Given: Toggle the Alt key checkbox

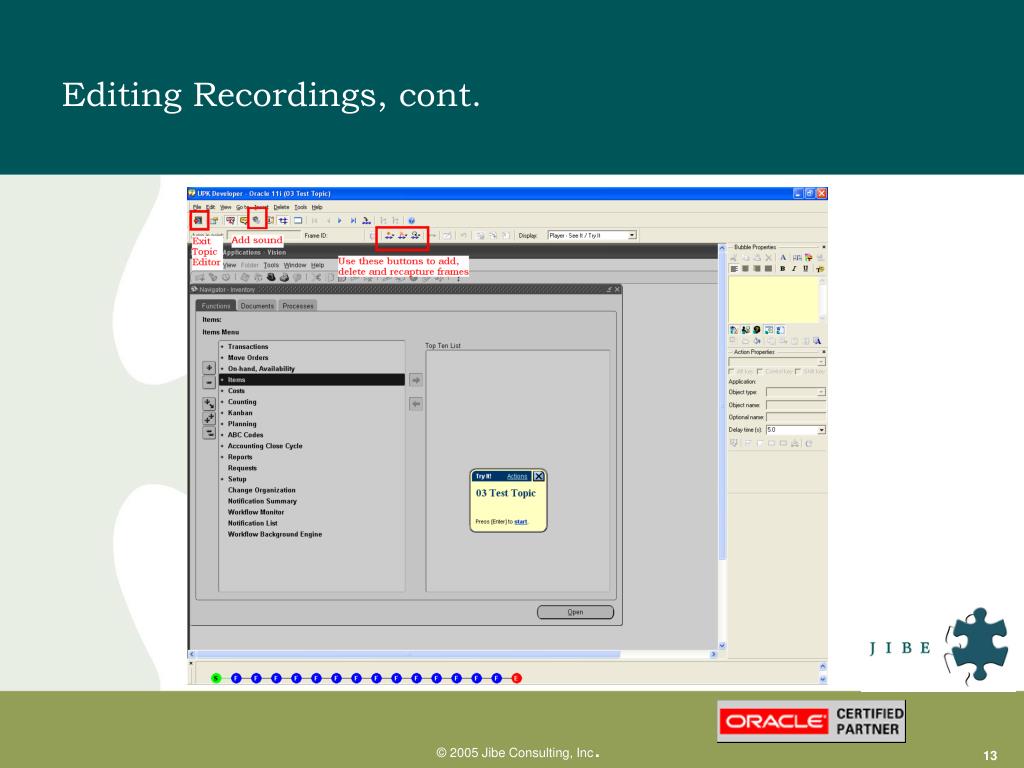Looking at the screenshot, I should (x=731, y=372).
